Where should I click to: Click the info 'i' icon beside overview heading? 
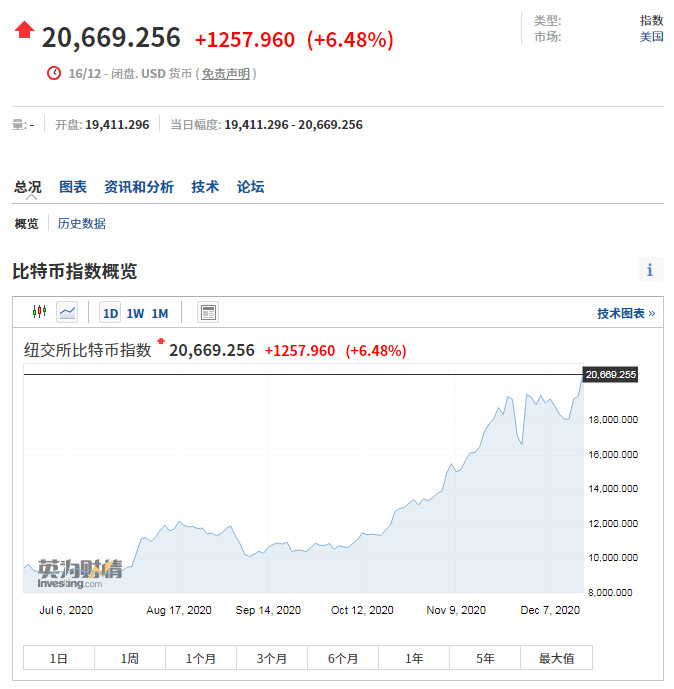(x=651, y=269)
